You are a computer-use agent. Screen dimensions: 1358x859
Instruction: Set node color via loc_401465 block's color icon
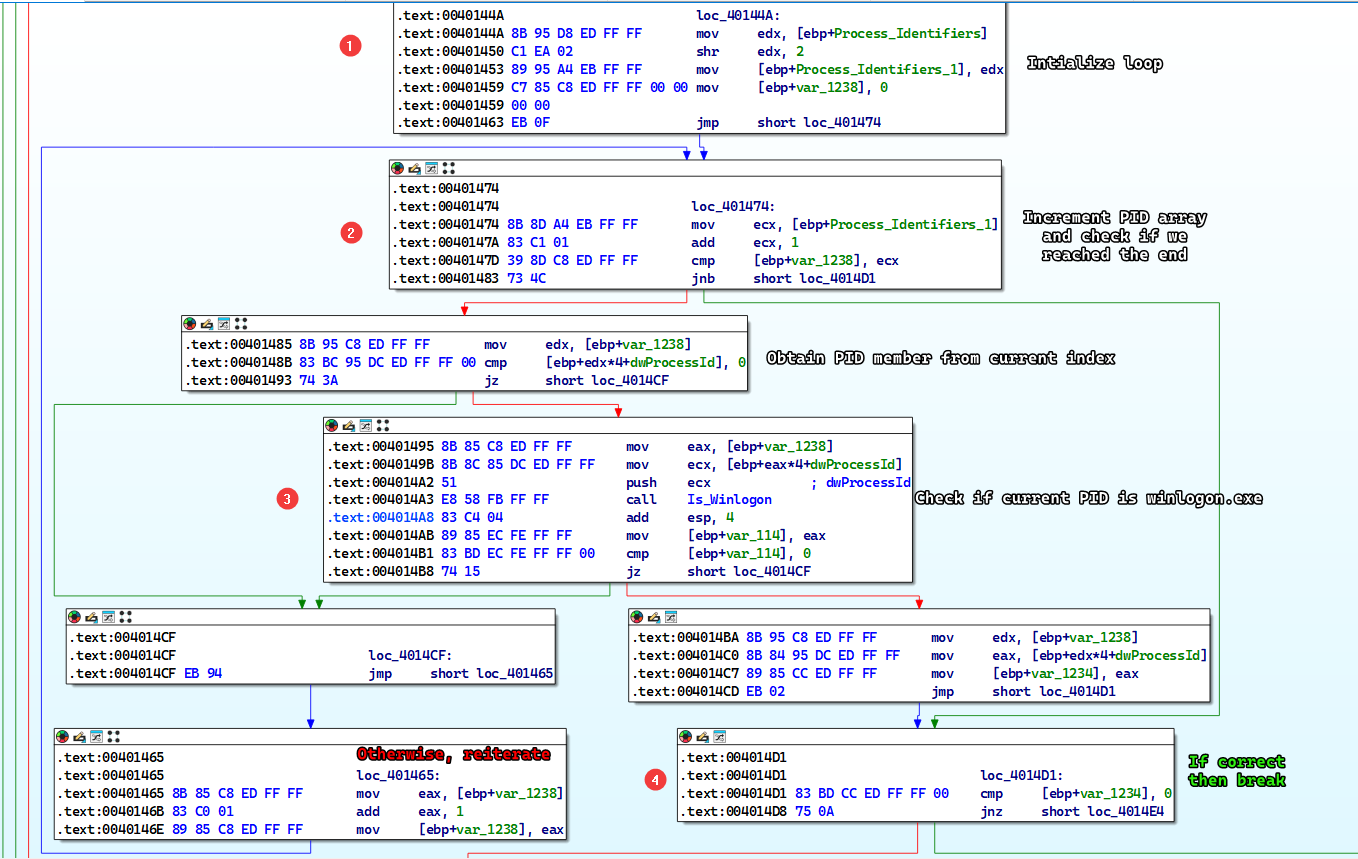point(62,736)
